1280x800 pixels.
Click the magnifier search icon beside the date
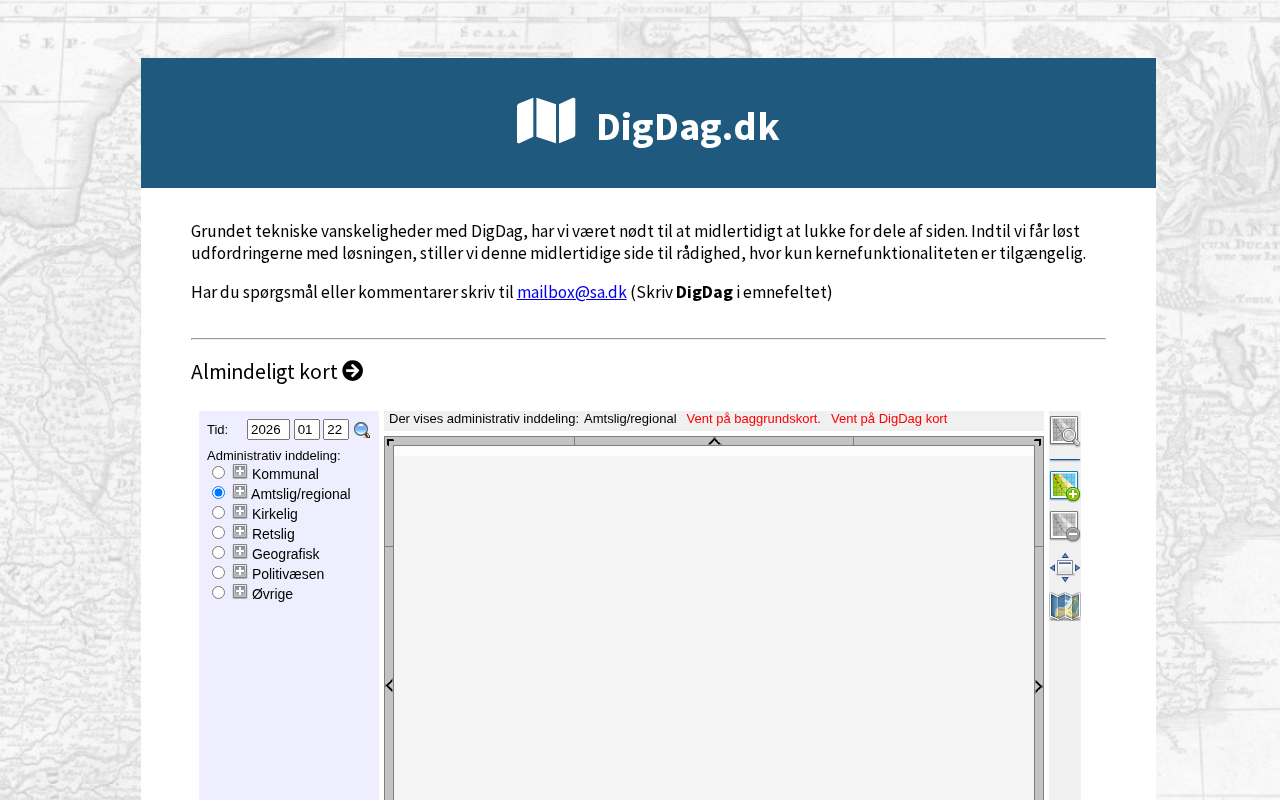[362, 430]
